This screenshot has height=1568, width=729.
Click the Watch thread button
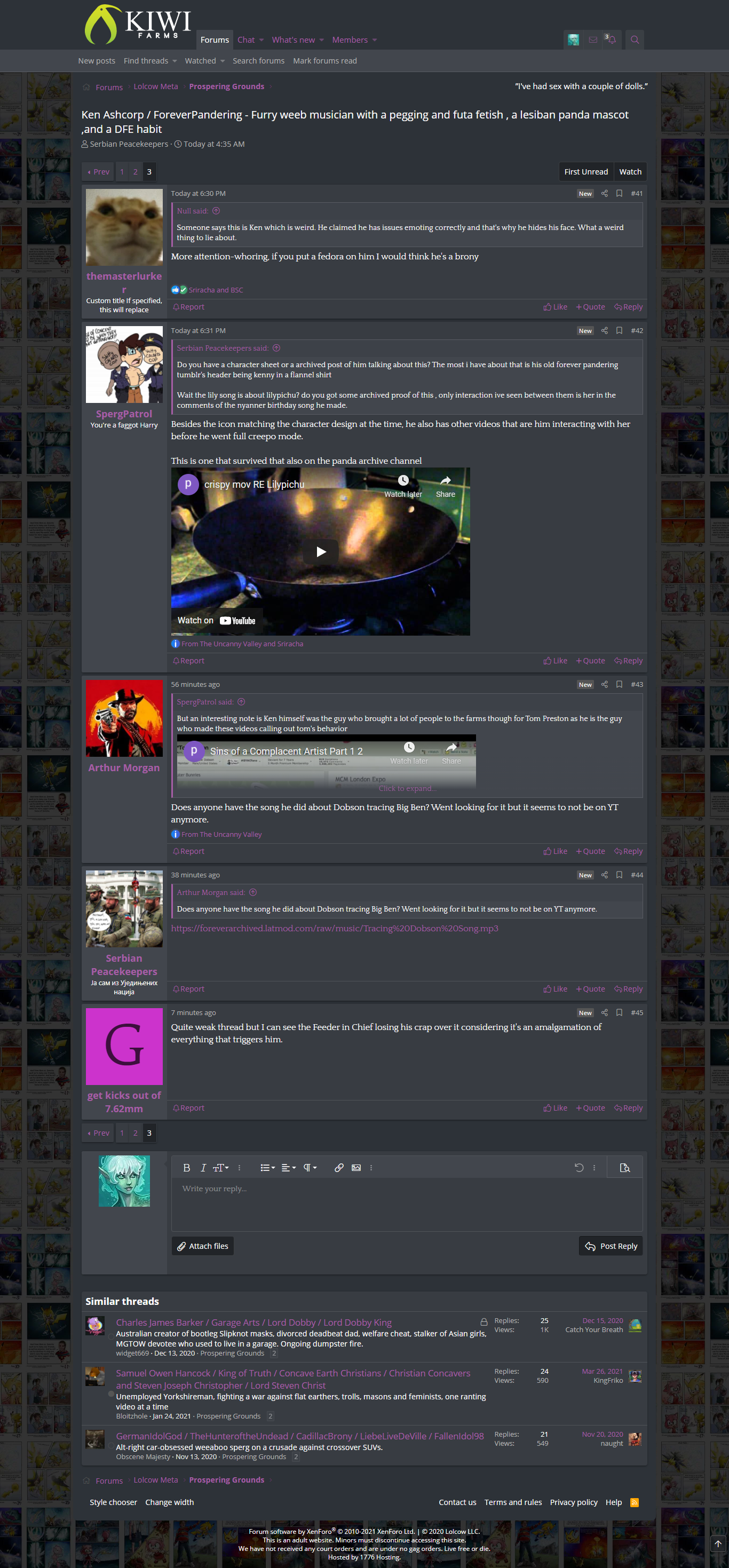coord(630,172)
